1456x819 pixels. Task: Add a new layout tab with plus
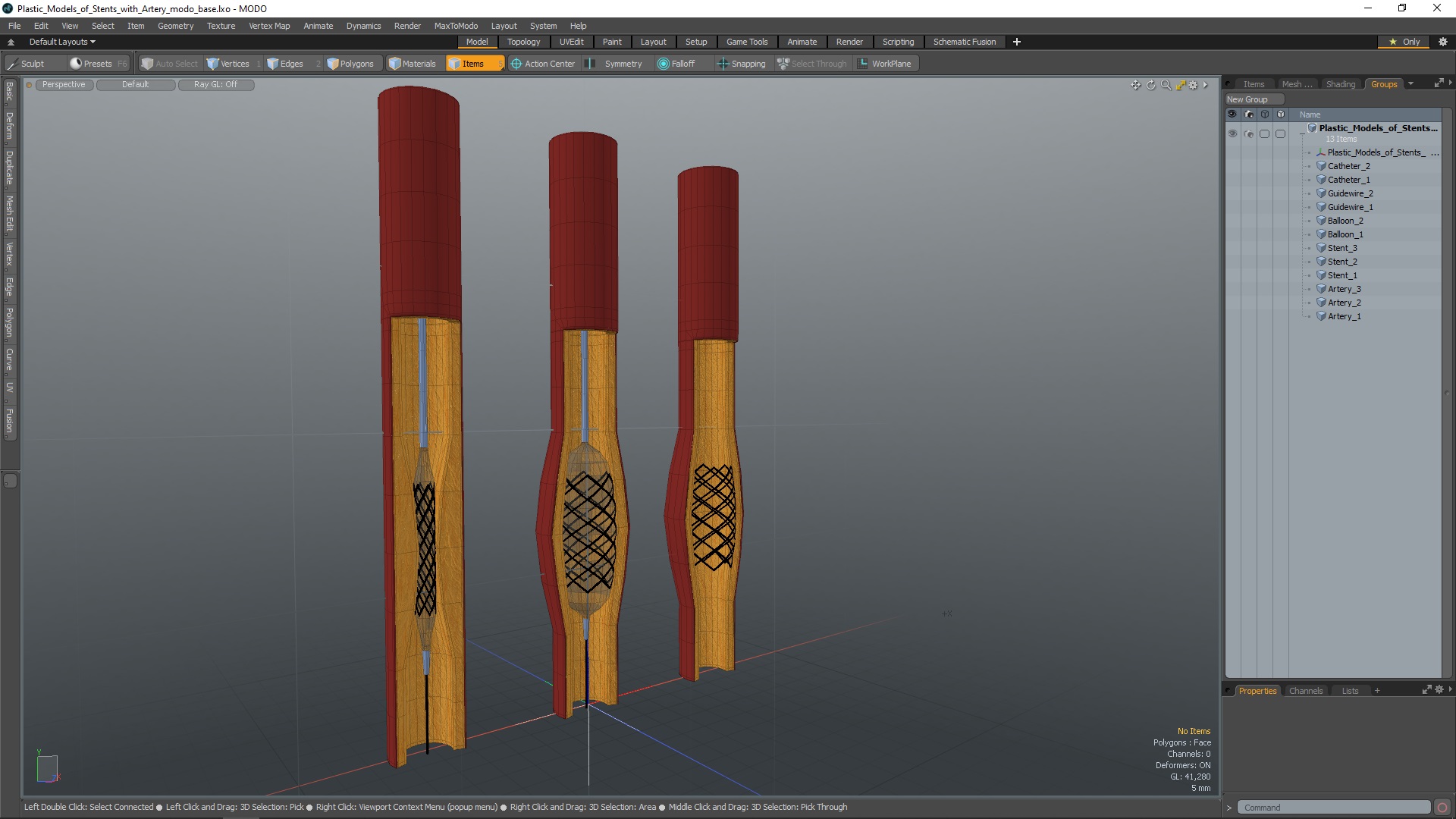1016,42
